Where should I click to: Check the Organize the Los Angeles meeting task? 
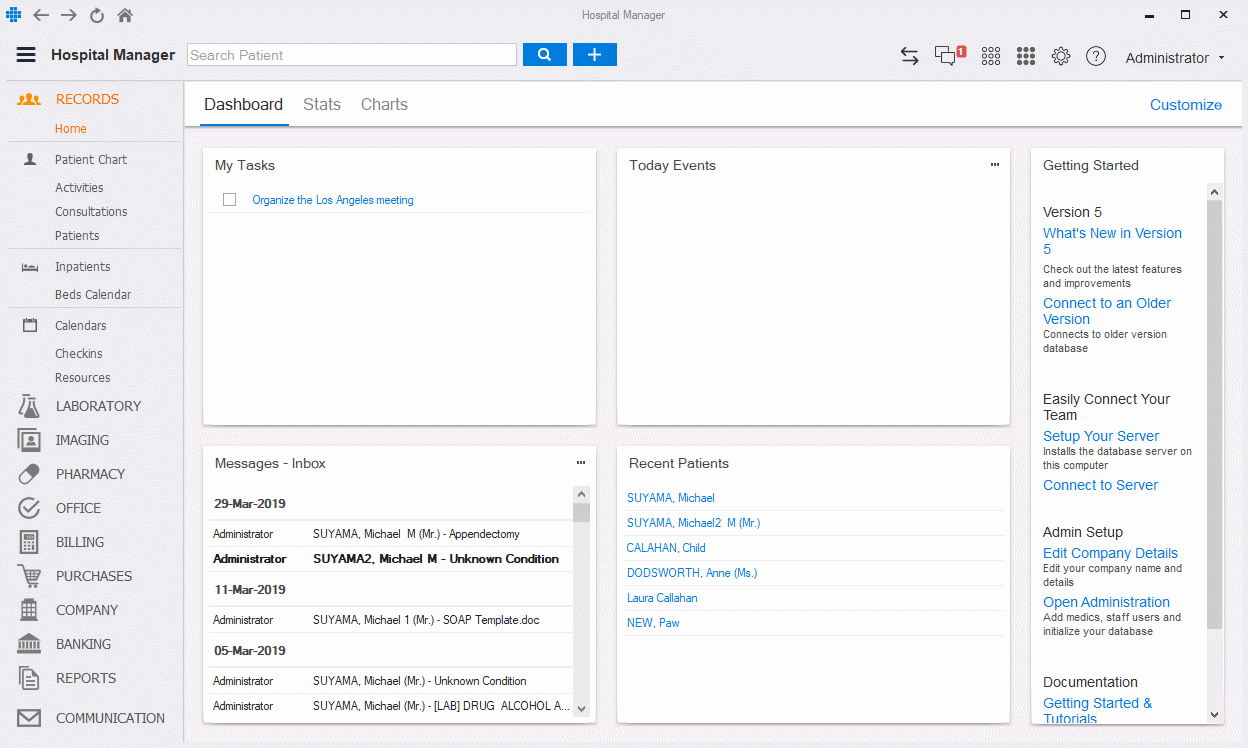[x=230, y=200]
